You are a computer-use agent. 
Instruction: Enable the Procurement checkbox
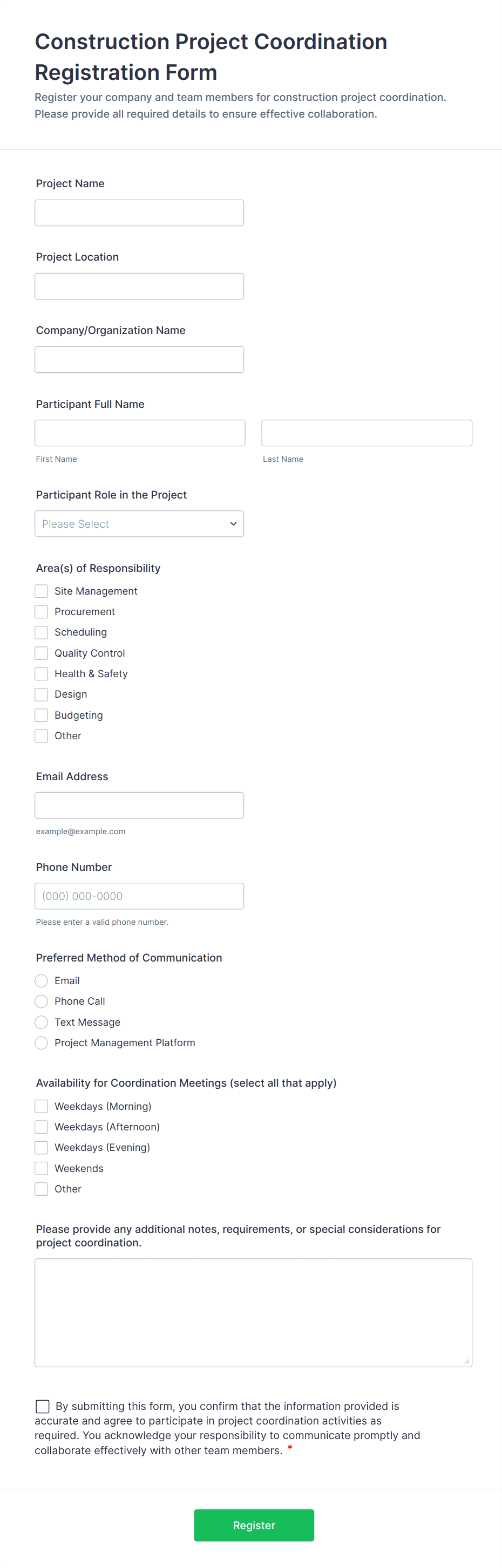(x=41, y=611)
